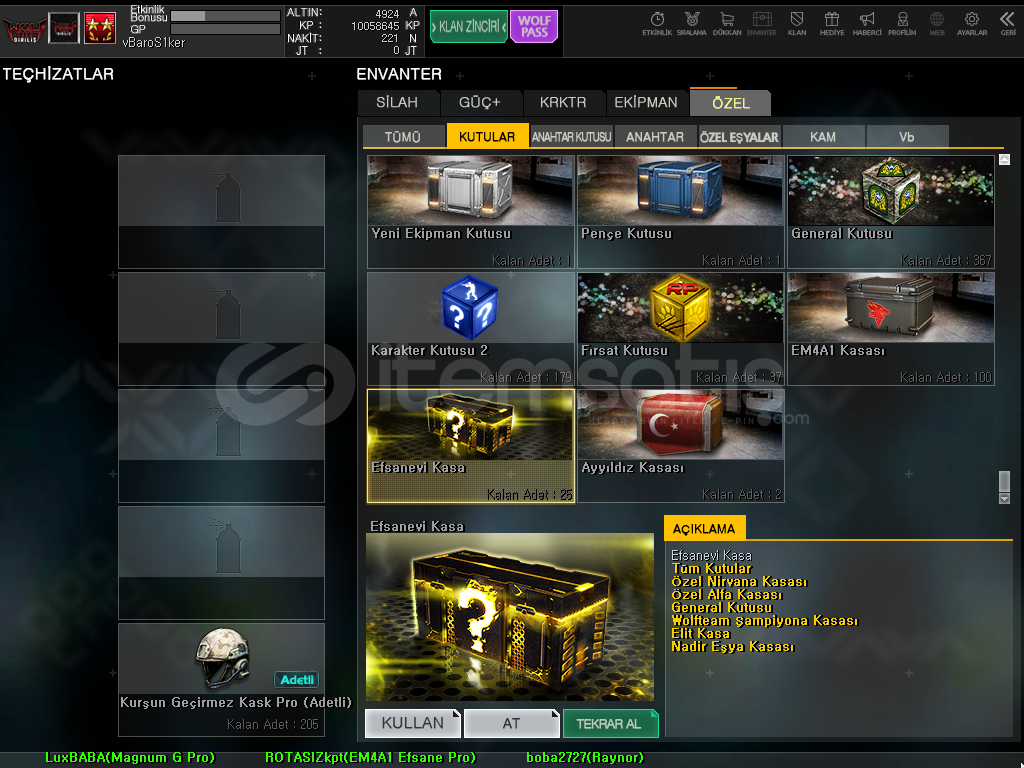Open the Wolf Pass button
This screenshot has width=1024, height=768.
click(x=534, y=27)
